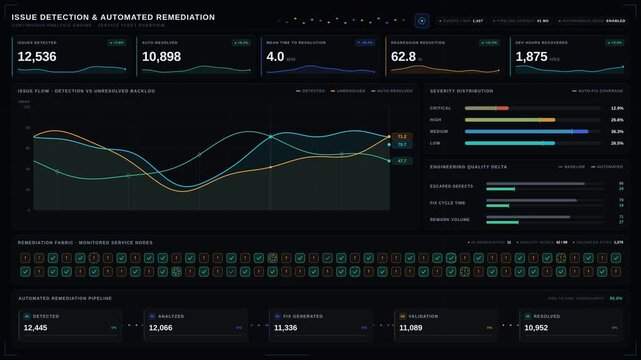Click the last warning node in bottom row
This screenshot has height=360, width=641.
click(616, 271)
